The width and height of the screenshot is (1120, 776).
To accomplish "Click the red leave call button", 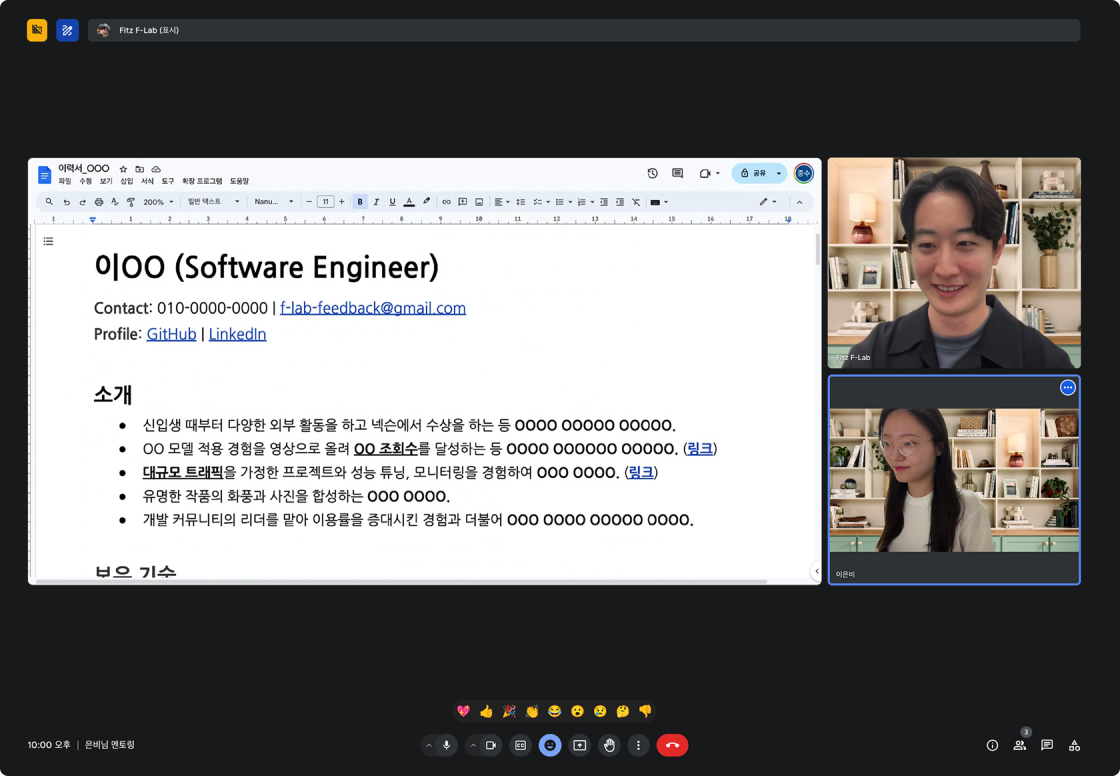I will [672, 745].
